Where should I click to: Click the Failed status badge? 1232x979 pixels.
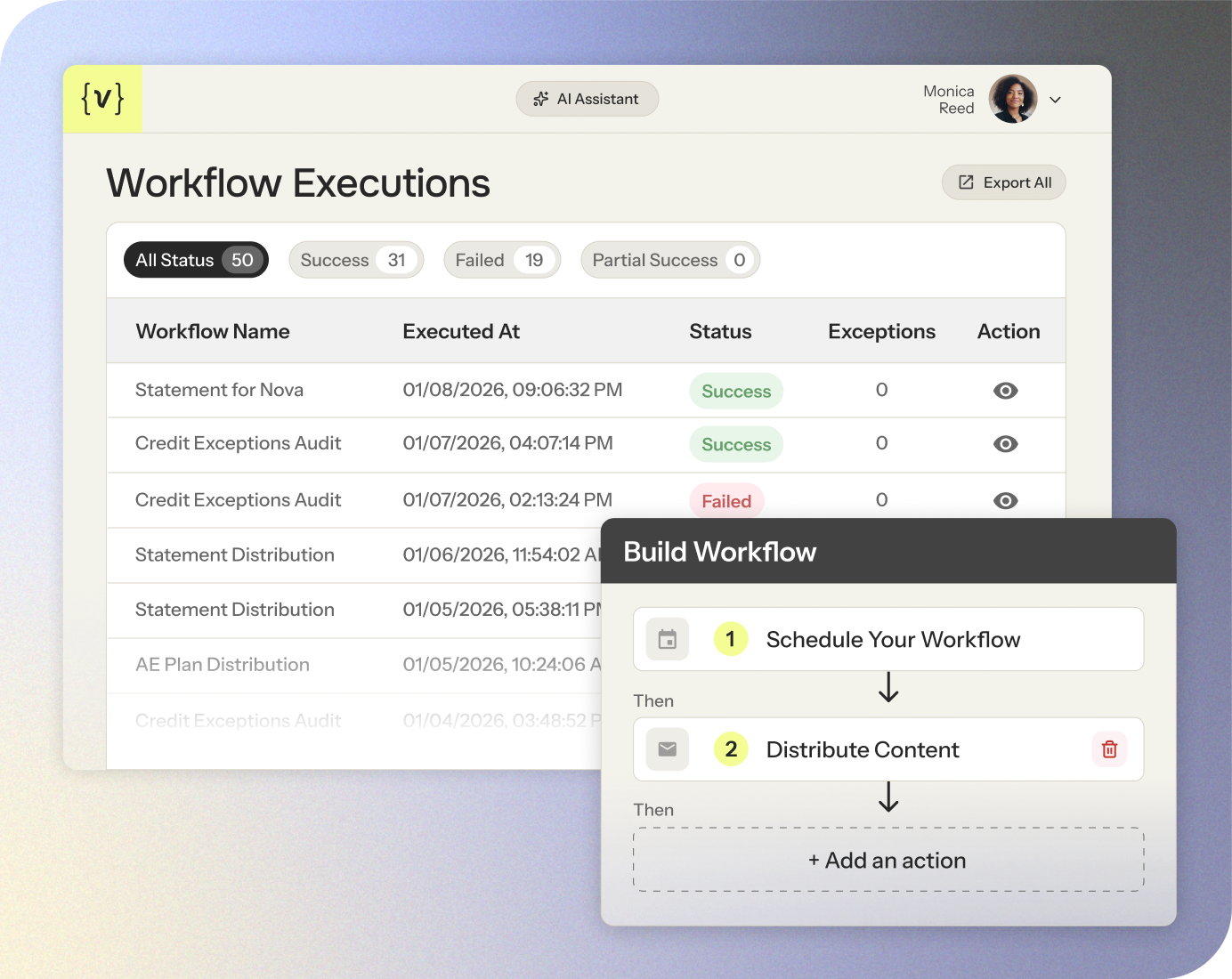[x=726, y=501]
